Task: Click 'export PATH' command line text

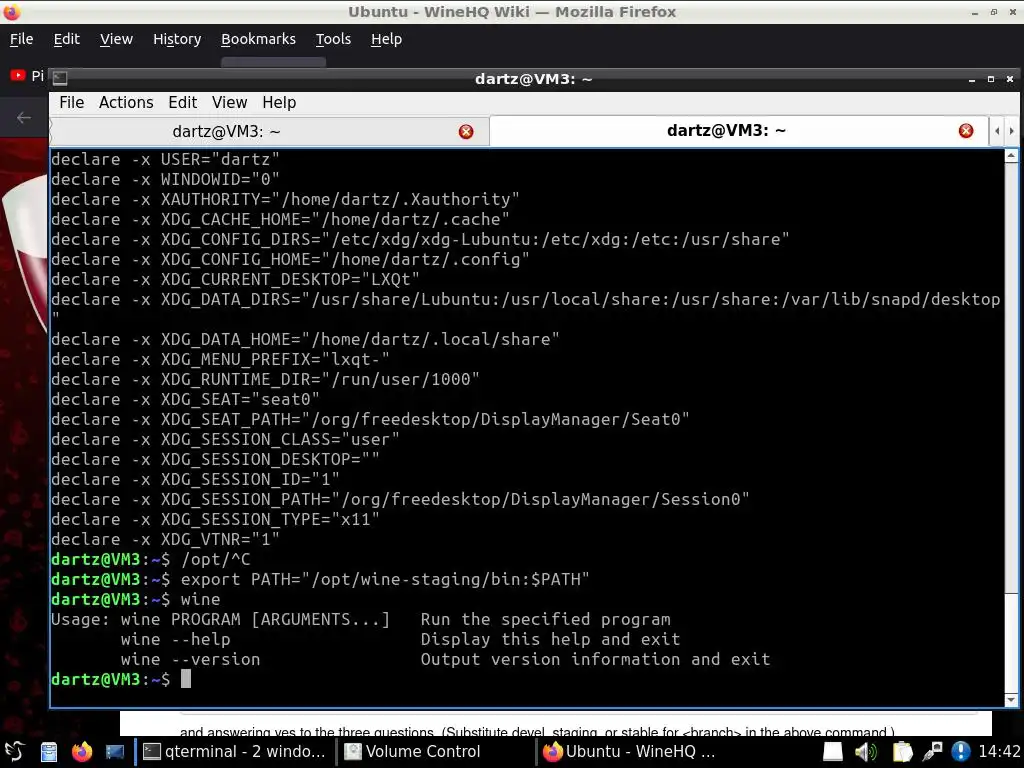Action: coord(385,579)
